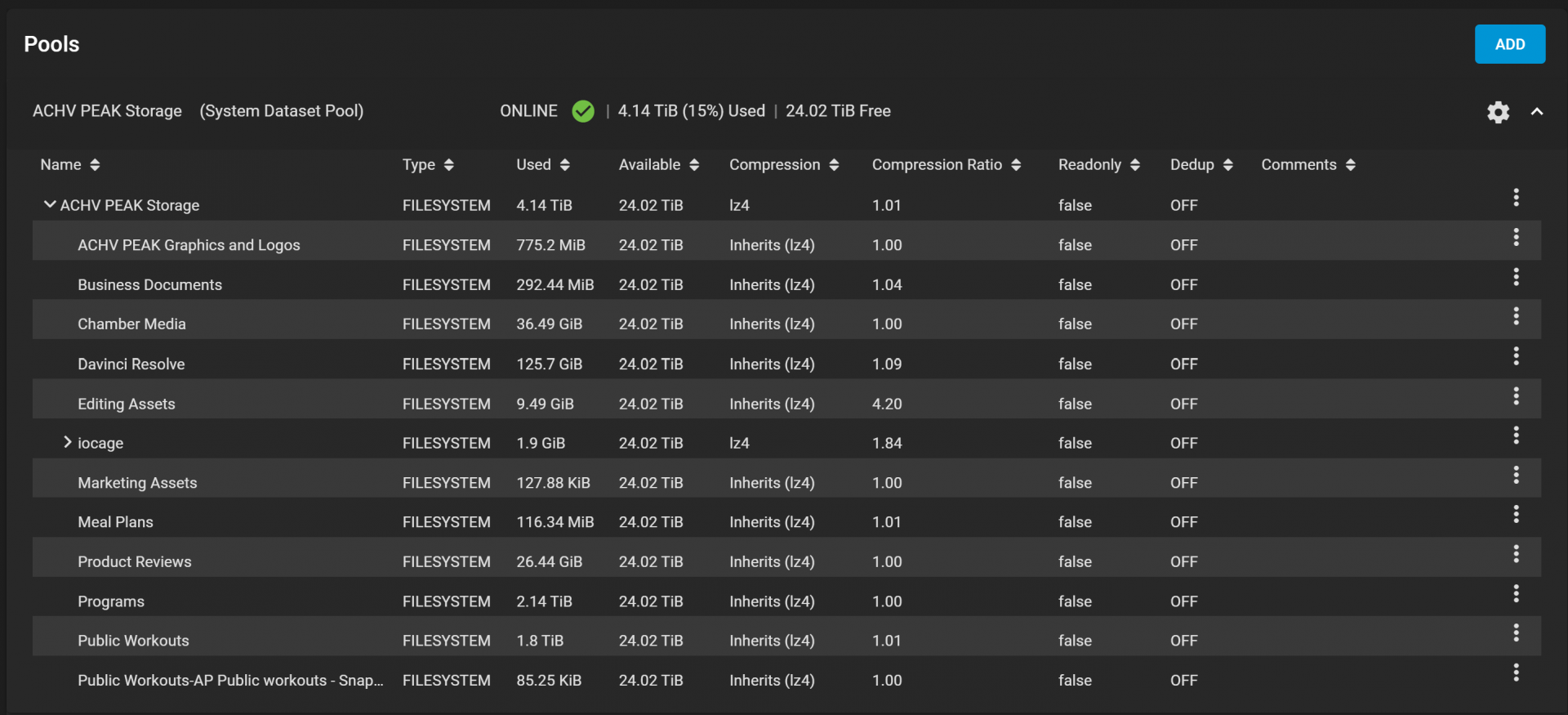Sort datasets by Type column
The height and width of the screenshot is (715, 1568).
[x=428, y=165]
